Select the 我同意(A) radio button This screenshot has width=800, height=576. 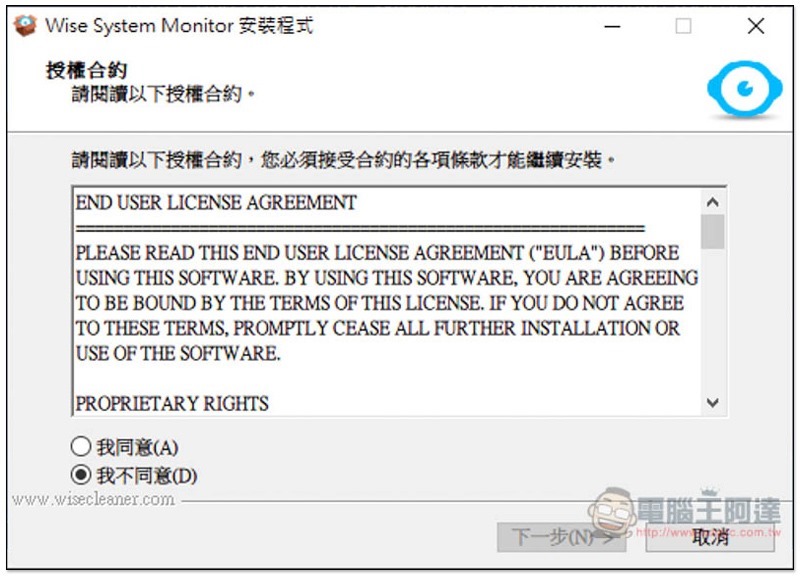(81, 446)
